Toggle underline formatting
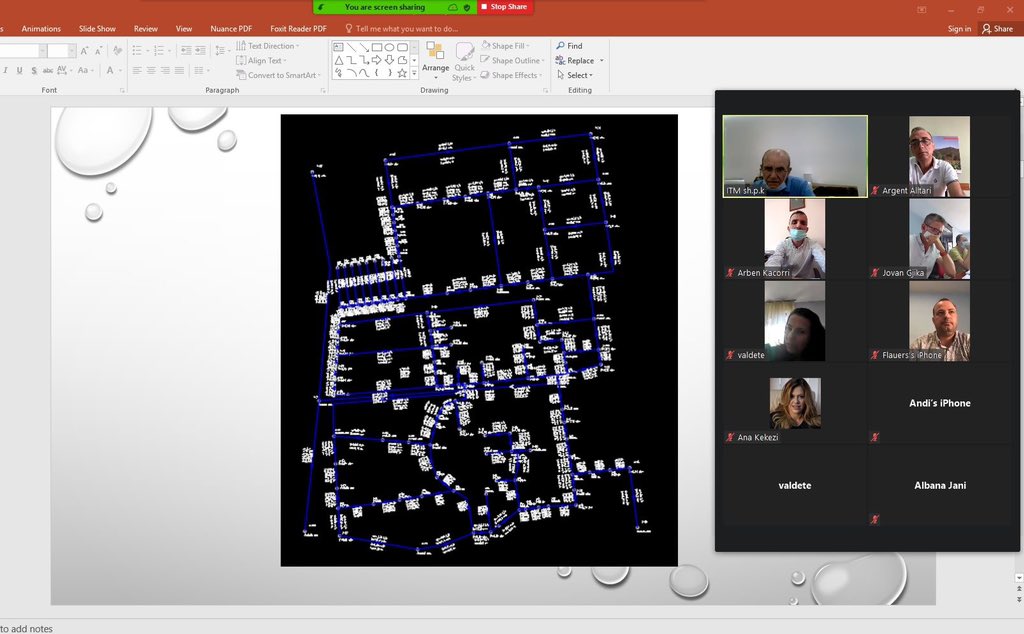The image size is (1024, 634). 20,71
